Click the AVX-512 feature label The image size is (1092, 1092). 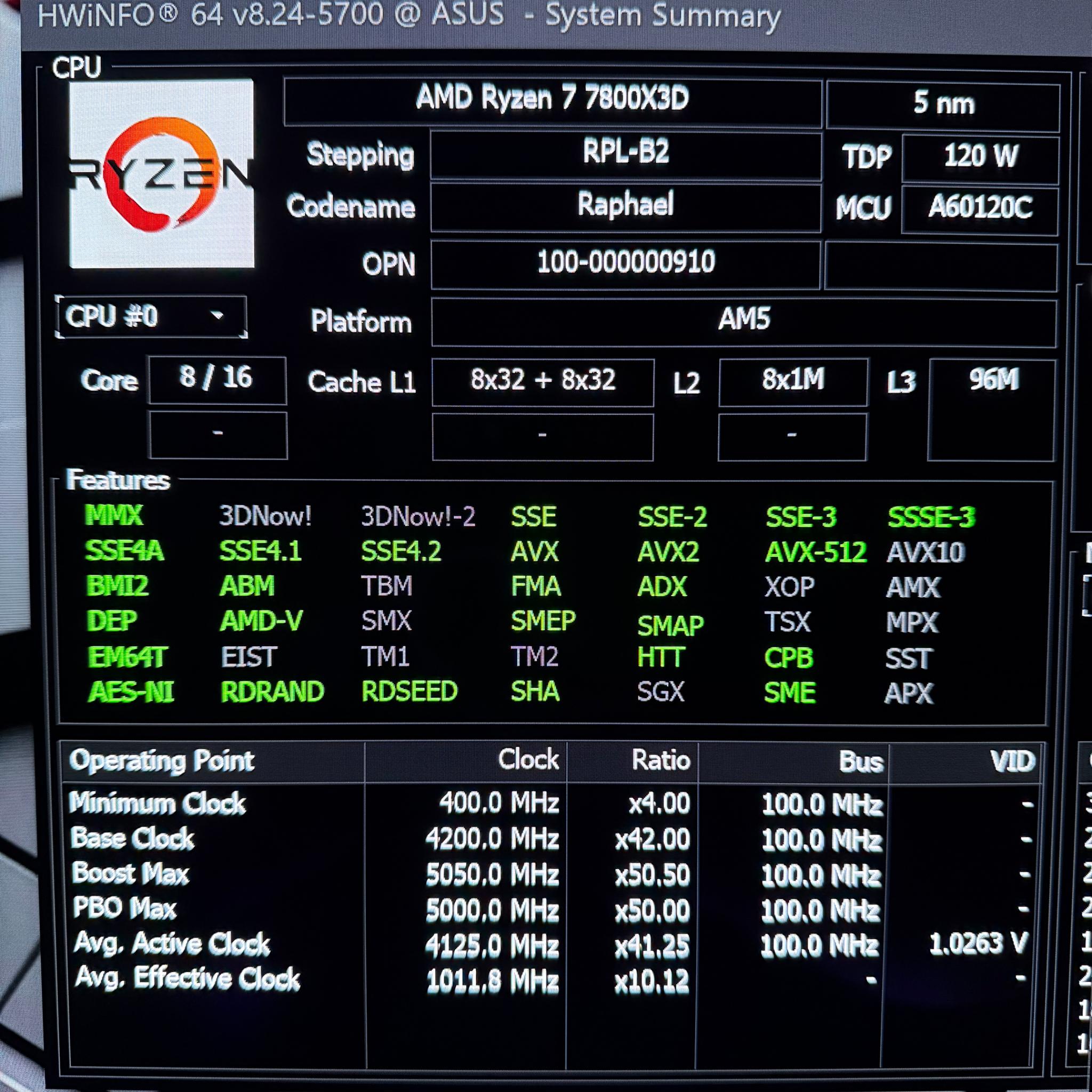pos(816,552)
